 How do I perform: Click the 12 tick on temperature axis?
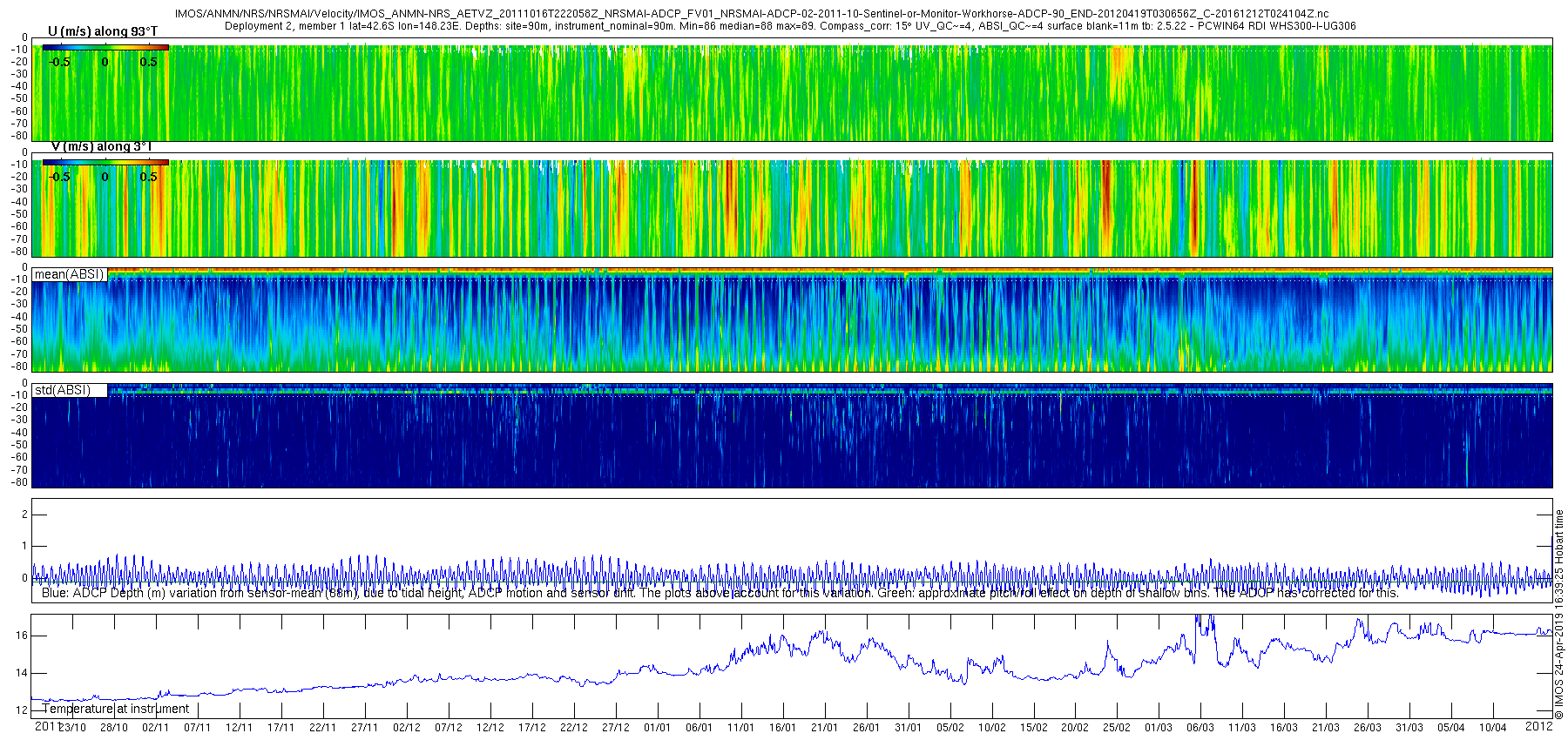tap(23, 710)
